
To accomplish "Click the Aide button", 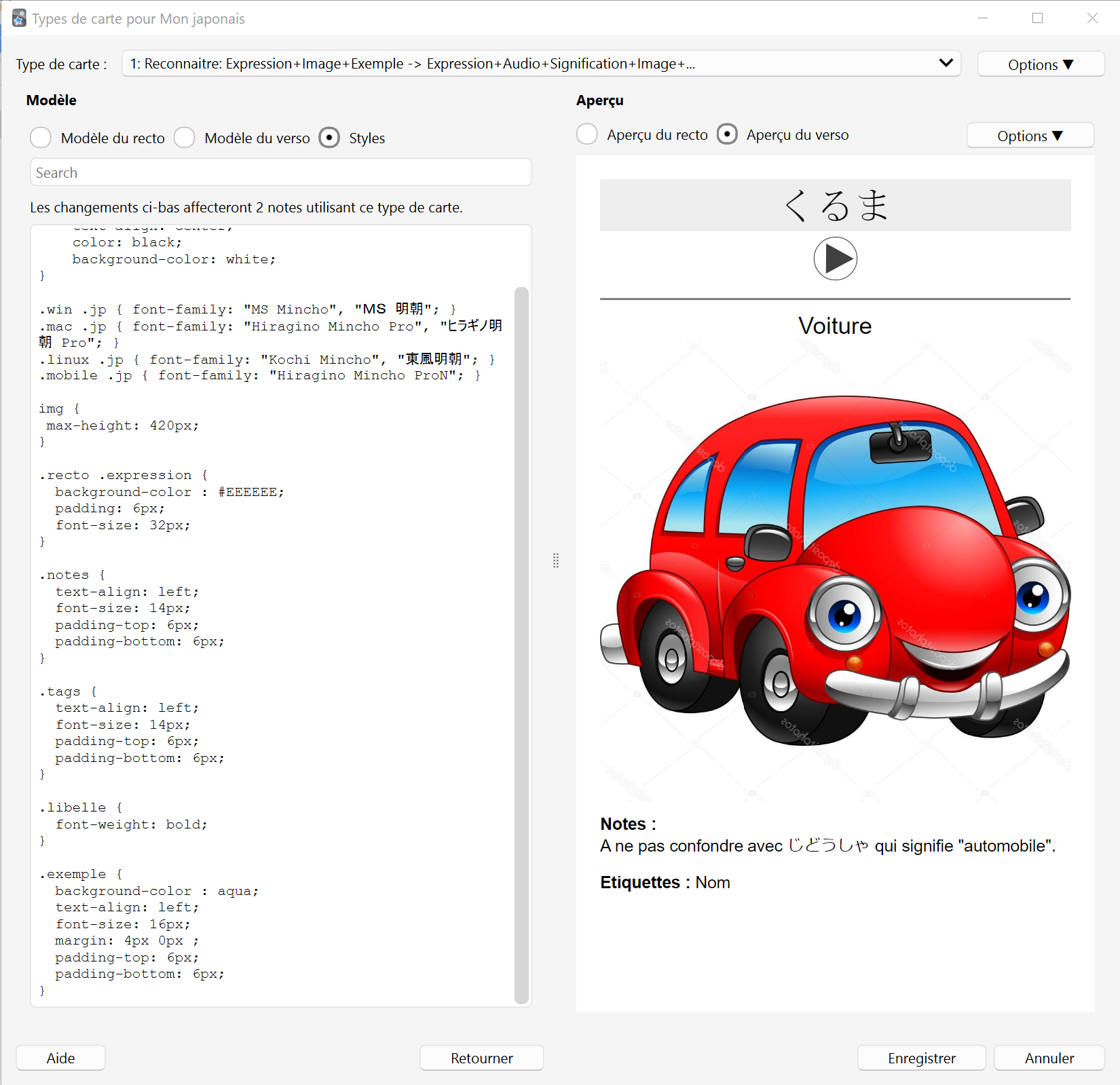I will (x=60, y=1058).
